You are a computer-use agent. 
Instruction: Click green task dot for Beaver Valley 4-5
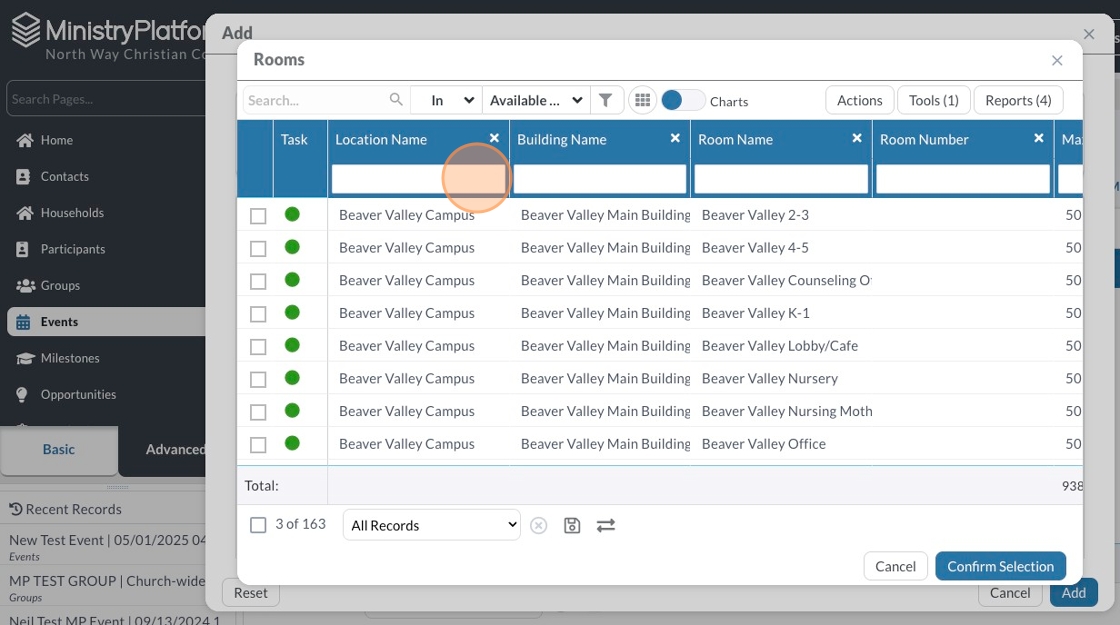coord(292,246)
